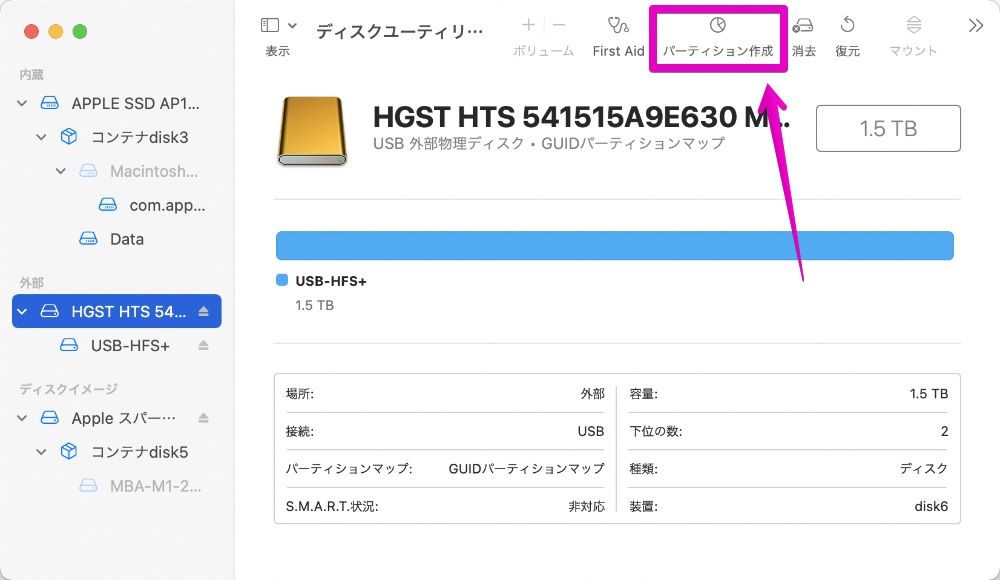
Task: Collapse the Apple スパース image row
Action: coord(22,418)
